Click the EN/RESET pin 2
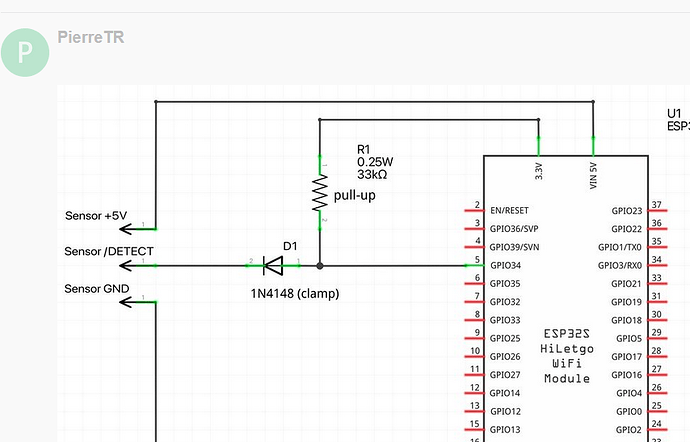Screen dimensions: 690x442 tap(474, 210)
